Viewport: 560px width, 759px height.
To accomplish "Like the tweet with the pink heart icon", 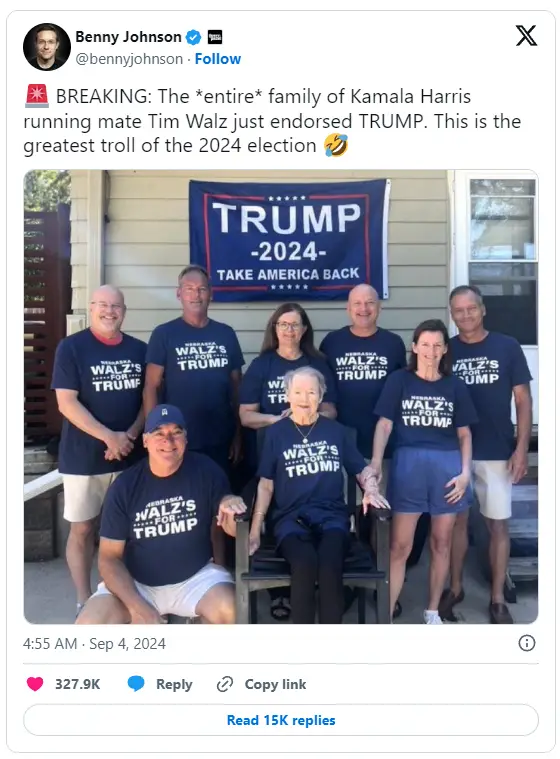I will (35, 684).
